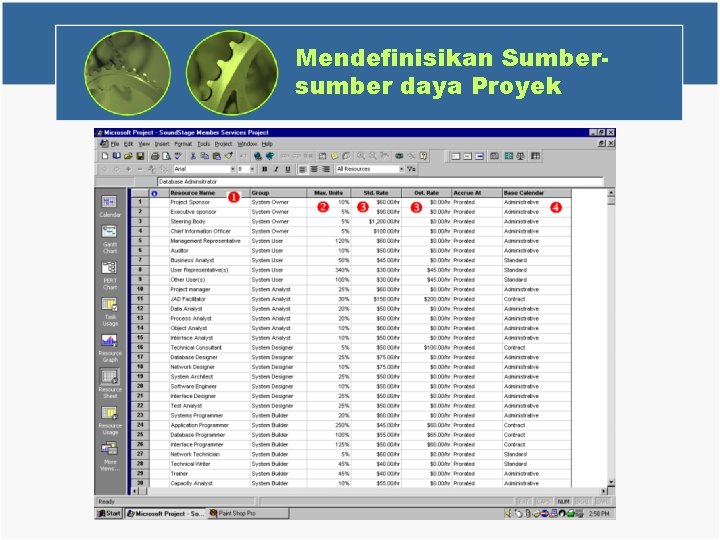Click the Web Toolbar icon
This screenshot has width=720, height=540.
coord(270,157)
